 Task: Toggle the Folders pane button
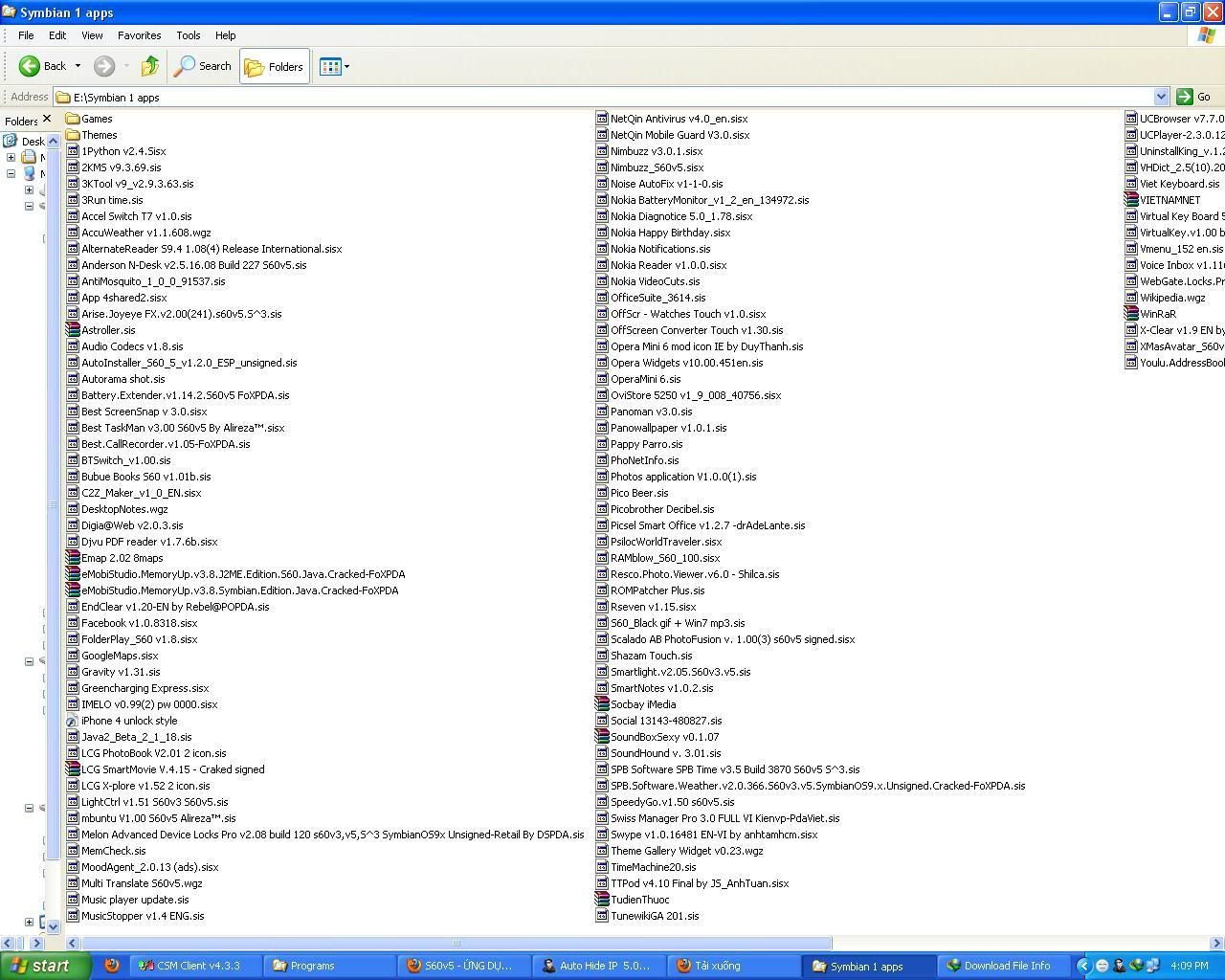coord(275,66)
